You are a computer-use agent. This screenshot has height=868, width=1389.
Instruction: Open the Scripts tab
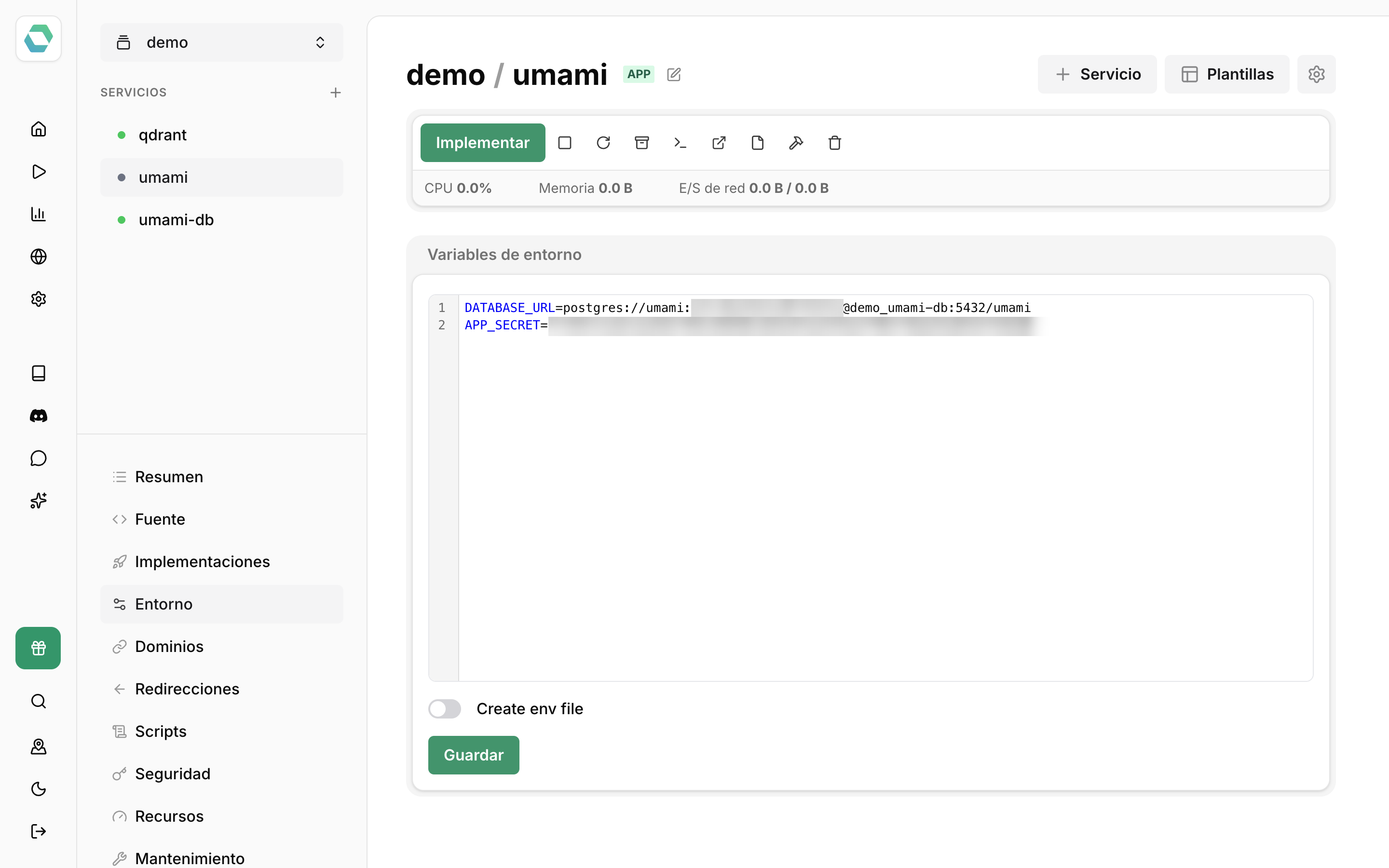tap(221, 732)
